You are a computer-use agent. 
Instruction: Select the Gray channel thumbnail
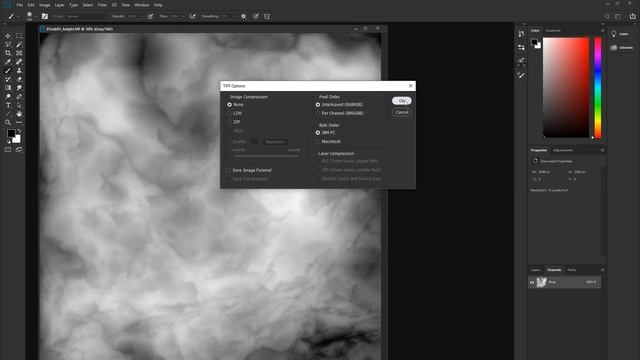point(541,282)
